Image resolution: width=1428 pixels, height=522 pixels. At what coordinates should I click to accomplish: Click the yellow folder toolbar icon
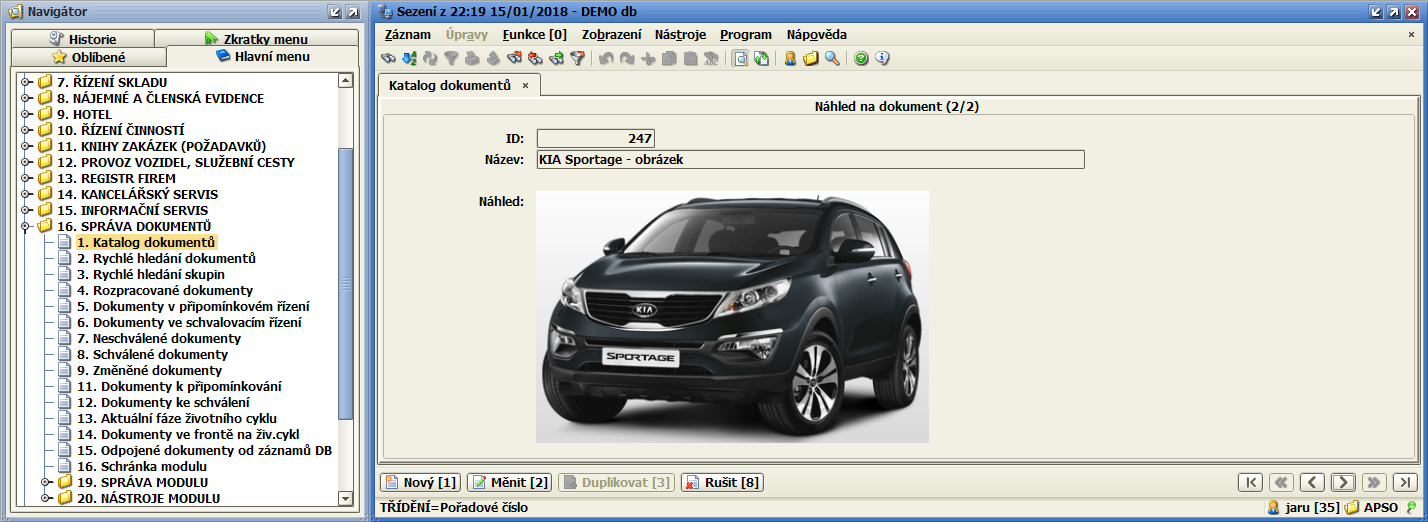coord(810,58)
